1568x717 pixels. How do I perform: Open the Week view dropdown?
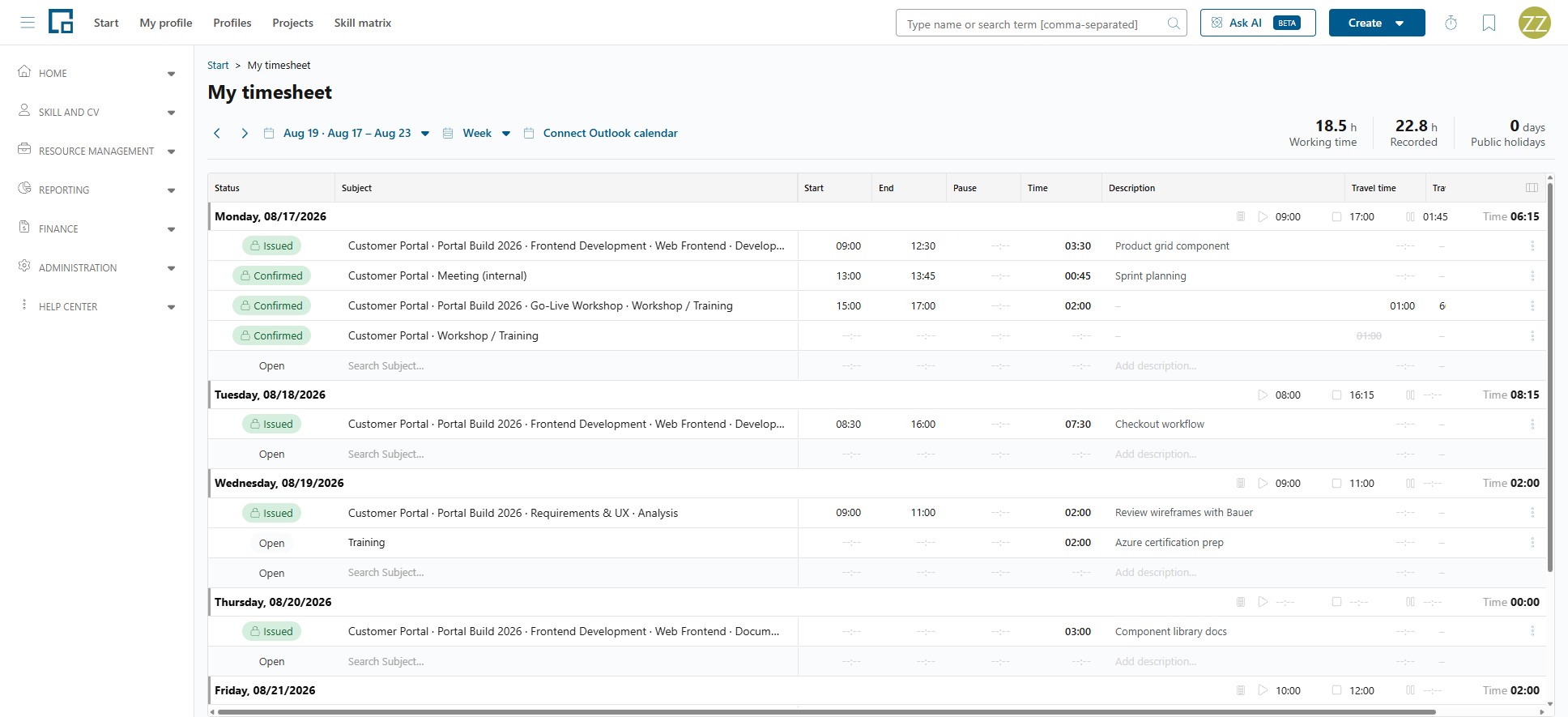click(477, 133)
